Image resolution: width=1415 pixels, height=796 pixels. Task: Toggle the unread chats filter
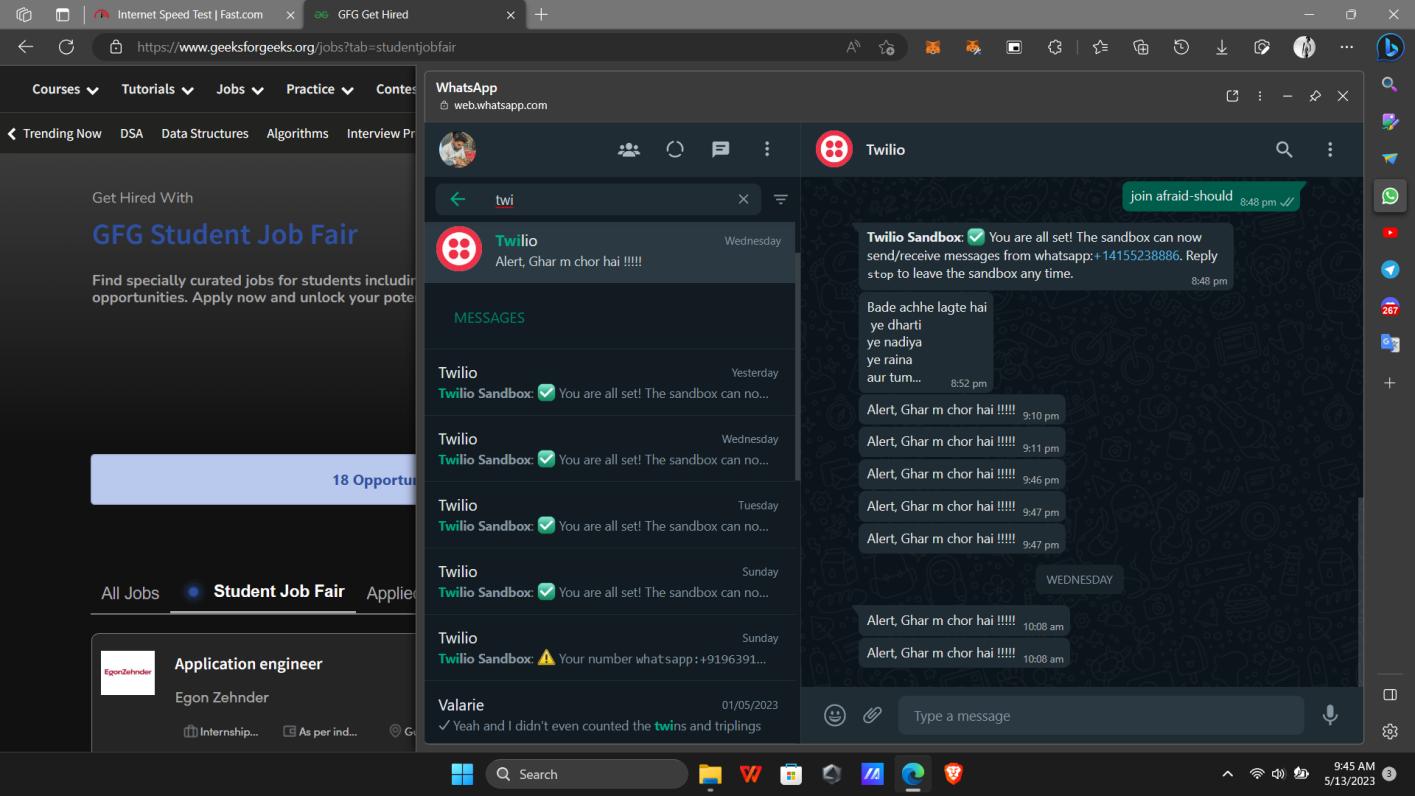(781, 199)
